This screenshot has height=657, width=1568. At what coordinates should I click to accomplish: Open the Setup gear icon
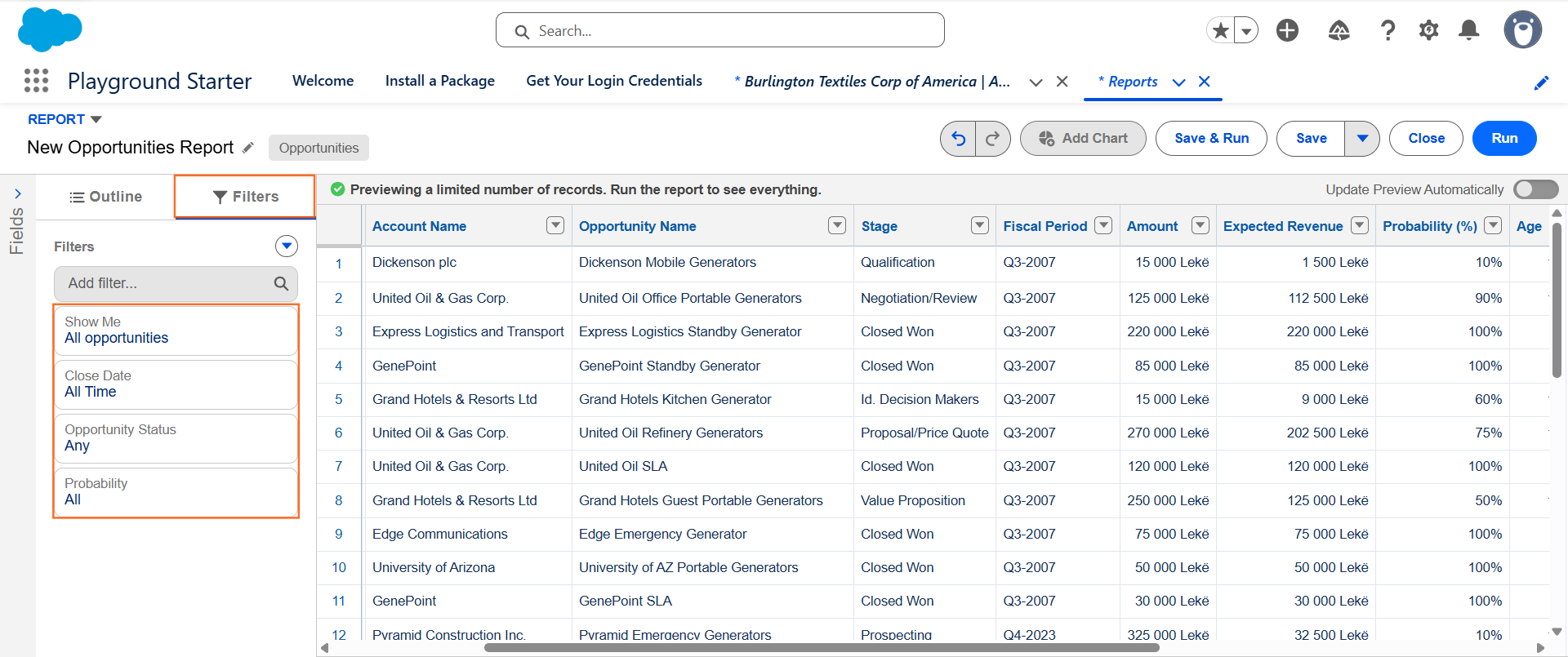1428,31
